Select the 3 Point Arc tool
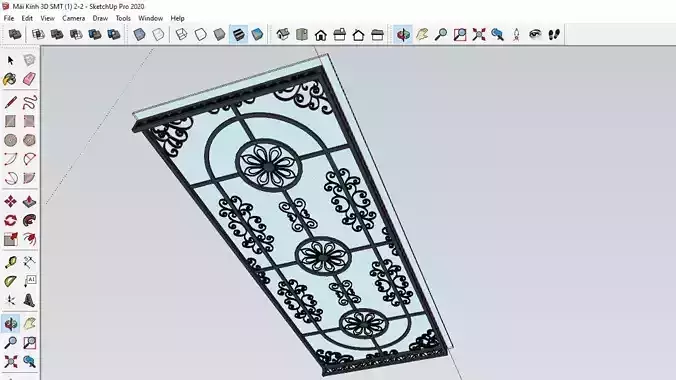 [x=10, y=178]
